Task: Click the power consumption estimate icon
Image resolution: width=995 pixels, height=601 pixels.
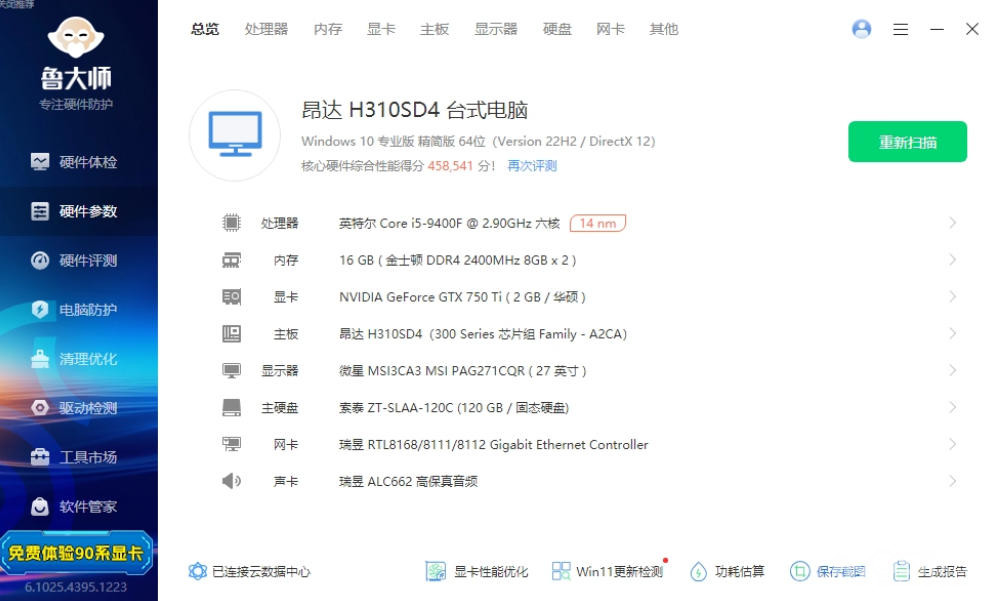Action: (699, 571)
